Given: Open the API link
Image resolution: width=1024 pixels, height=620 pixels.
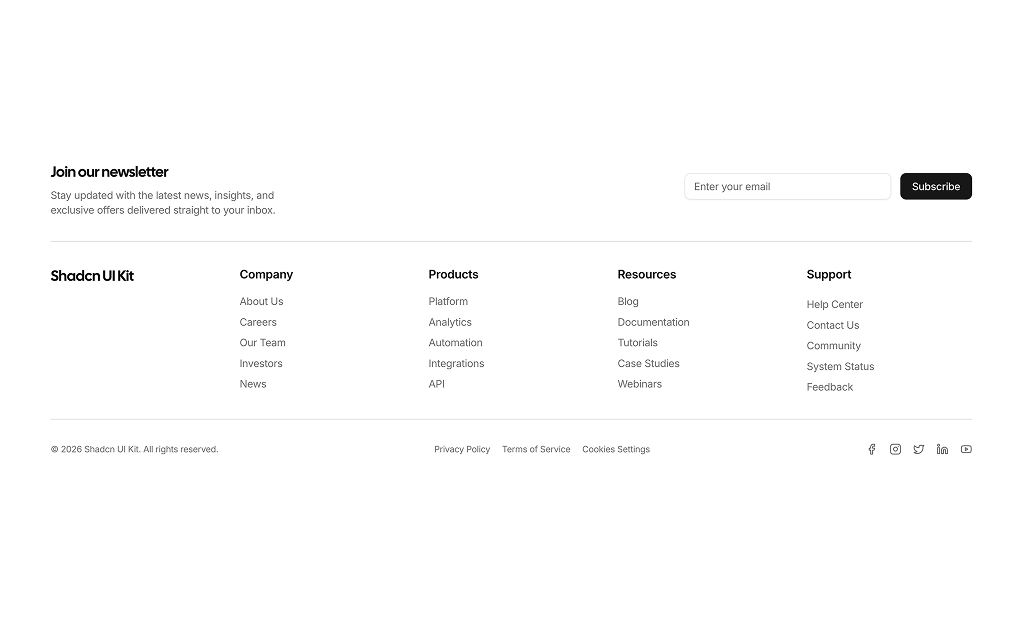Looking at the screenshot, I should coord(437,384).
